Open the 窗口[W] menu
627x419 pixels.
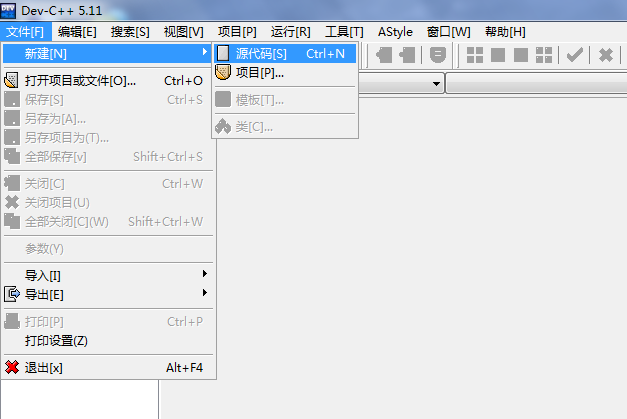coord(448,32)
